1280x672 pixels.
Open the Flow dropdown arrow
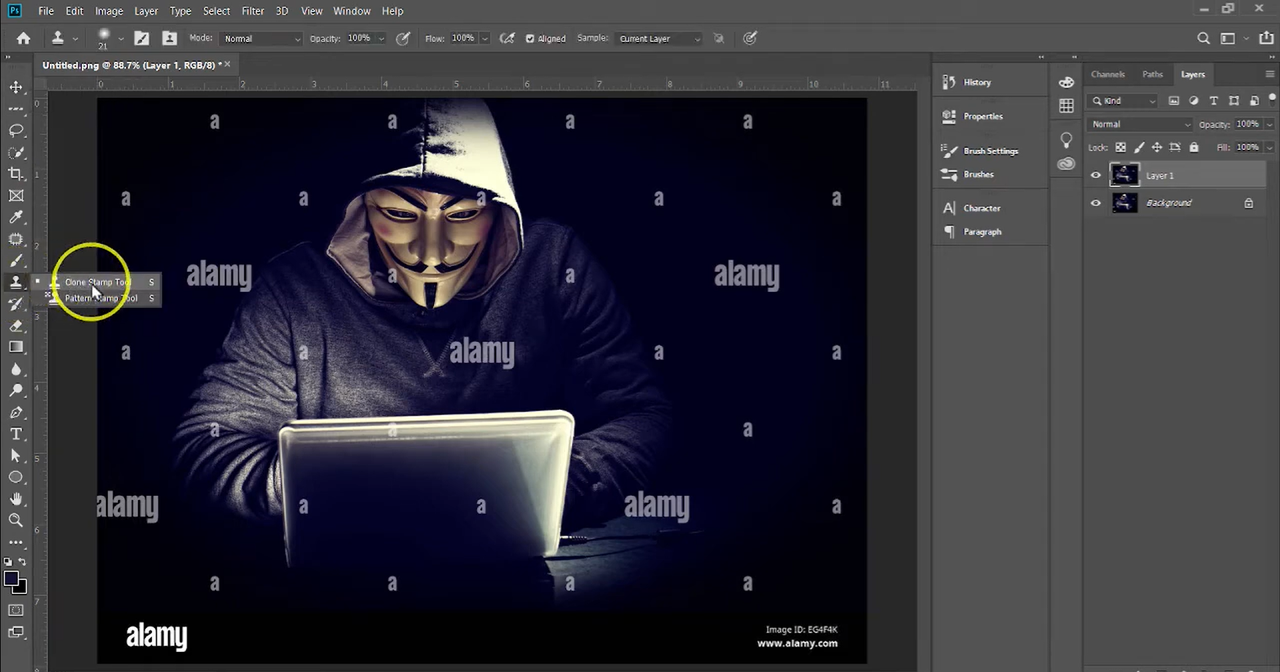pos(484,38)
